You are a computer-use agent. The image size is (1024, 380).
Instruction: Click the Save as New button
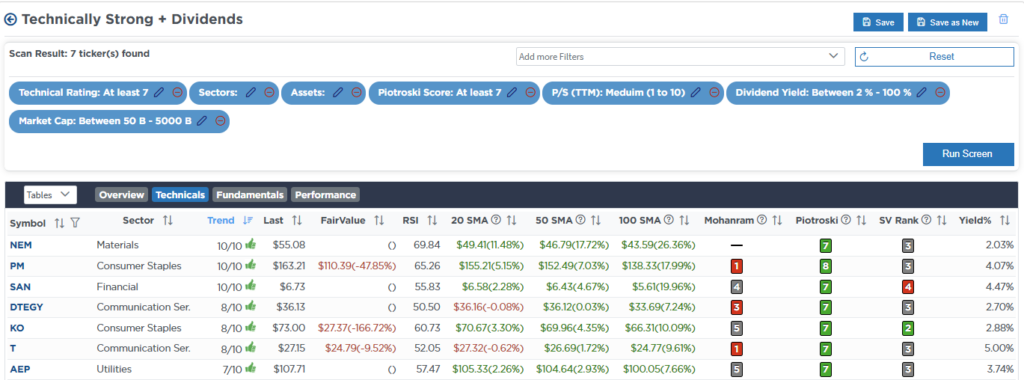(948, 22)
